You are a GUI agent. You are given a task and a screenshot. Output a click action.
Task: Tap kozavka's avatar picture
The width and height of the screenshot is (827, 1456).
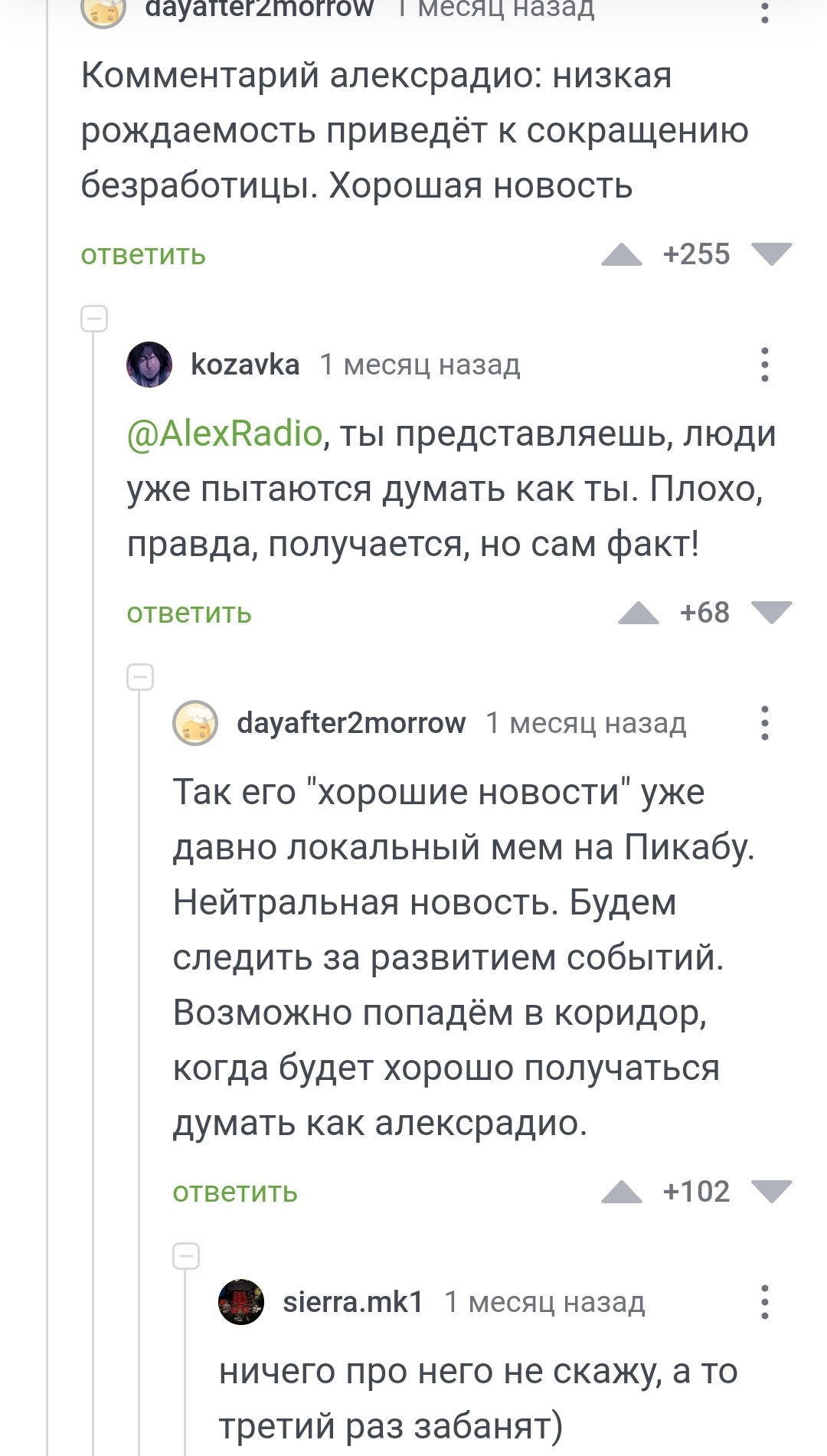(149, 365)
